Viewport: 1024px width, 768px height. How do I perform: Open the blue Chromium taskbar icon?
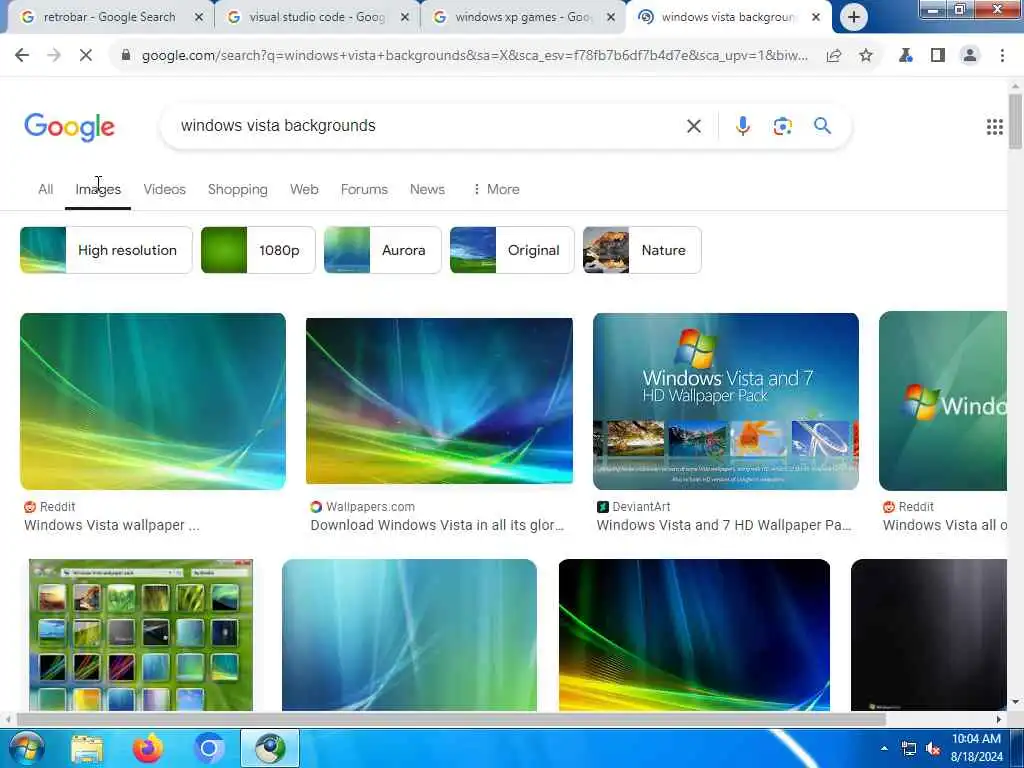coord(209,748)
